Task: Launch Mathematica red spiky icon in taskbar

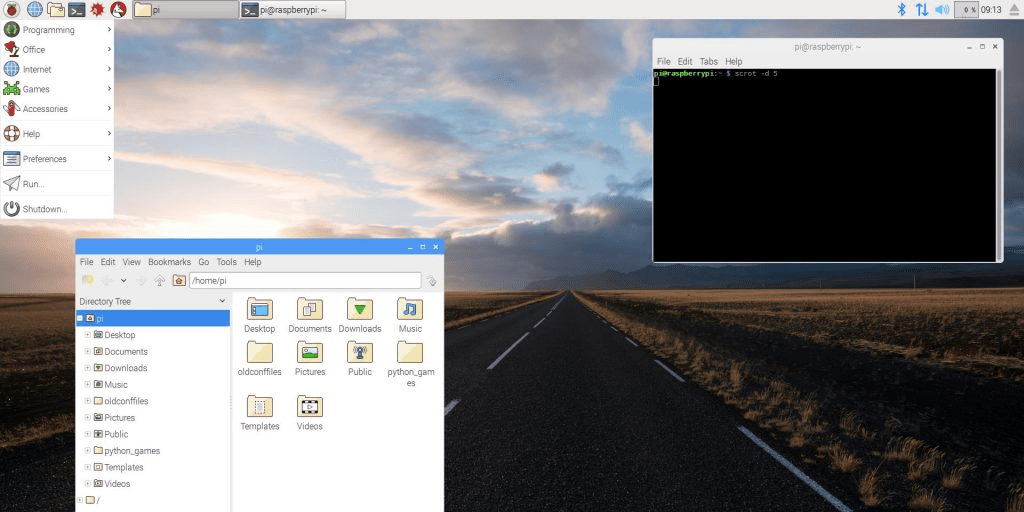Action: [97, 9]
